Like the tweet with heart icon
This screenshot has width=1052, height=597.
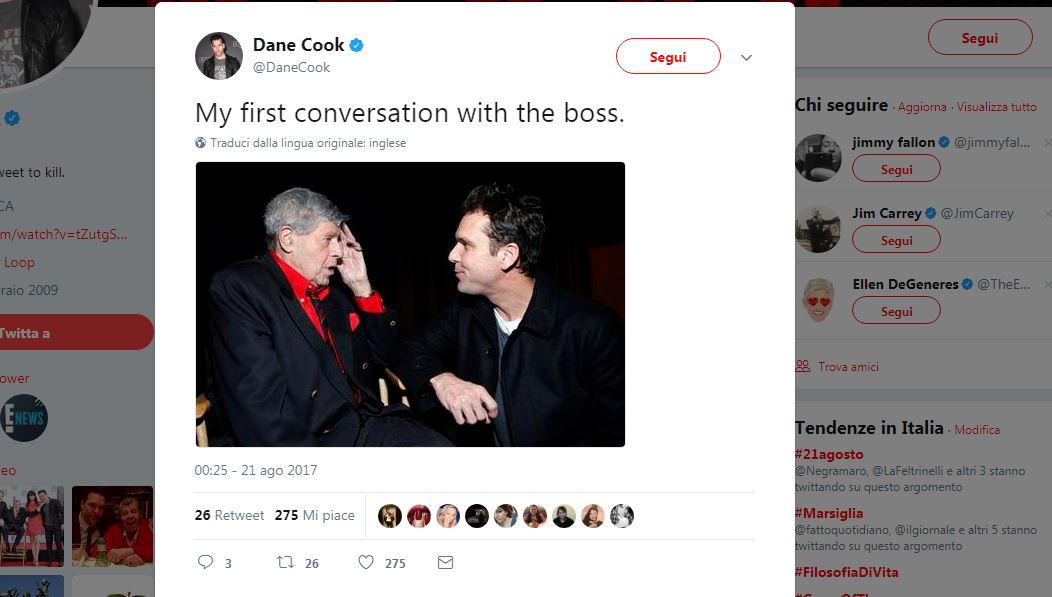pos(366,563)
